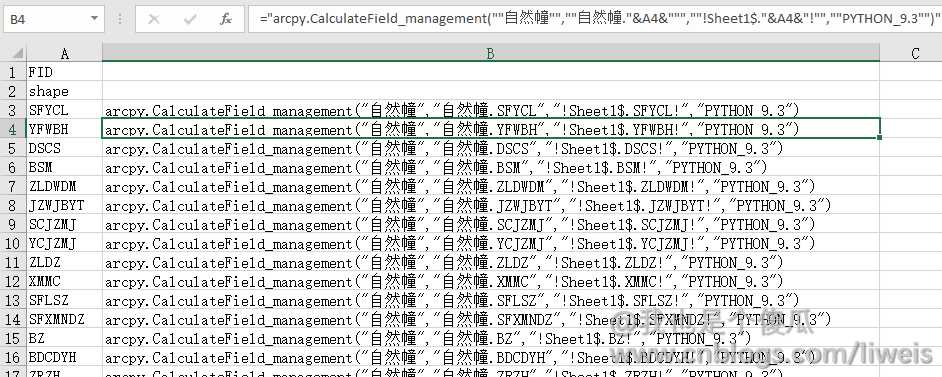
Task: Click the ZLDWDM arcpy formula cell in column B
Action: [x=491, y=186]
